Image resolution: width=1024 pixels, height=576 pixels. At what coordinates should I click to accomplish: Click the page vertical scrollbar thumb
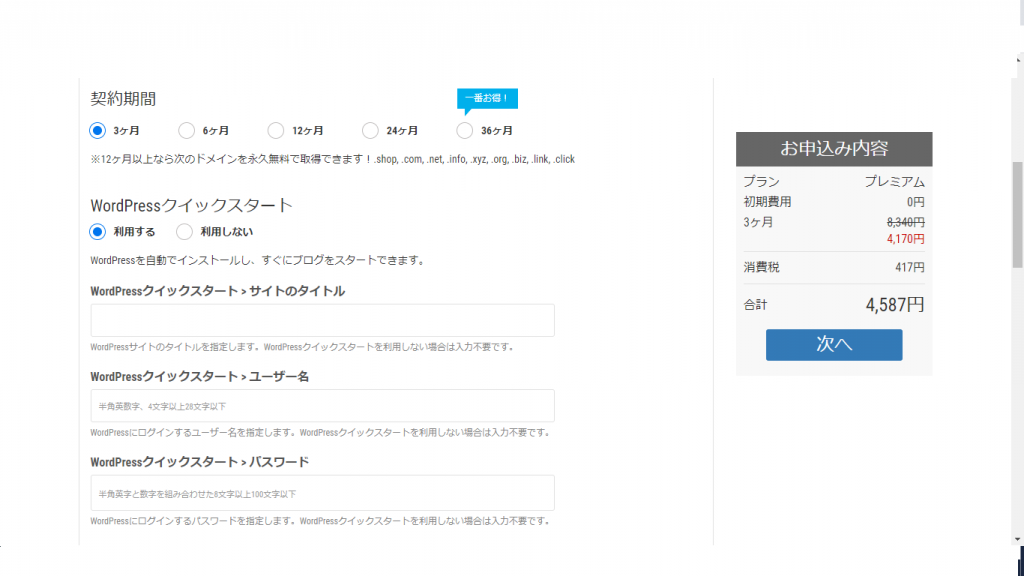1017,215
